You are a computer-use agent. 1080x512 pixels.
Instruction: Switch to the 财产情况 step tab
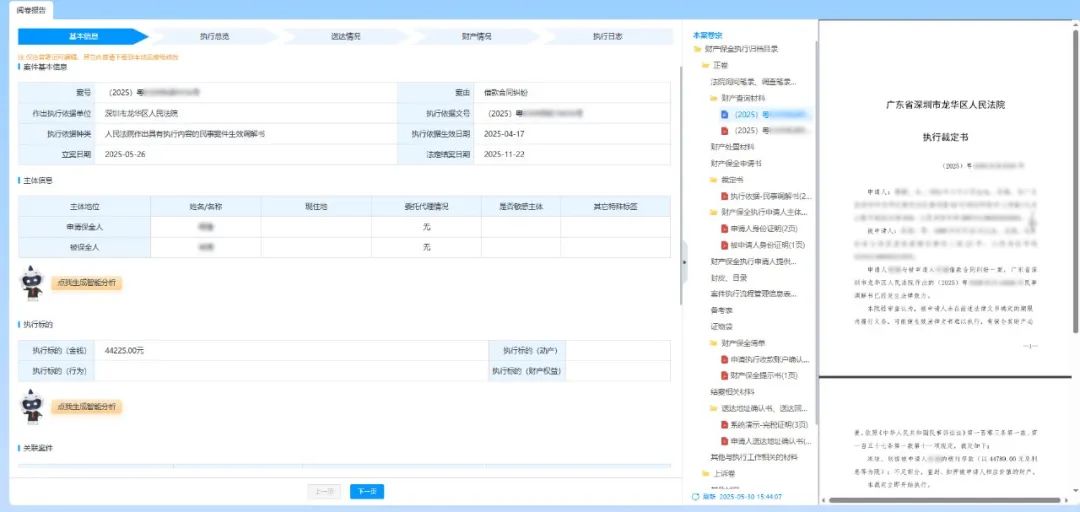click(x=477, y=37)
